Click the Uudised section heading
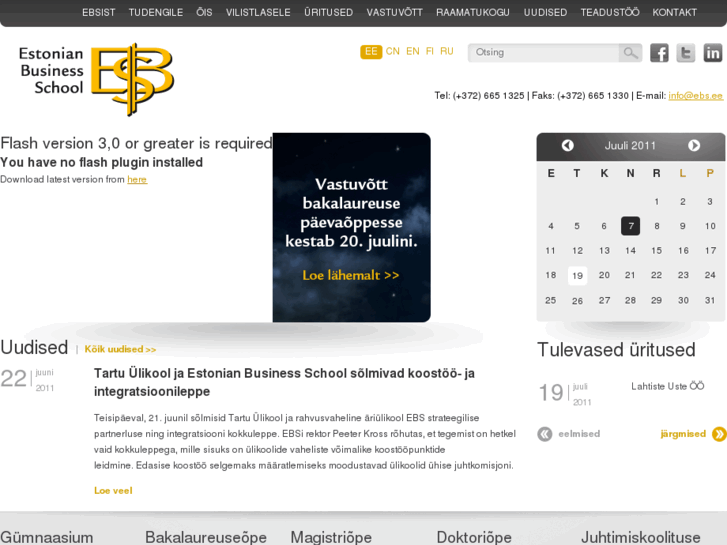This screenshot has height=545, width=727. coord(34,347)
